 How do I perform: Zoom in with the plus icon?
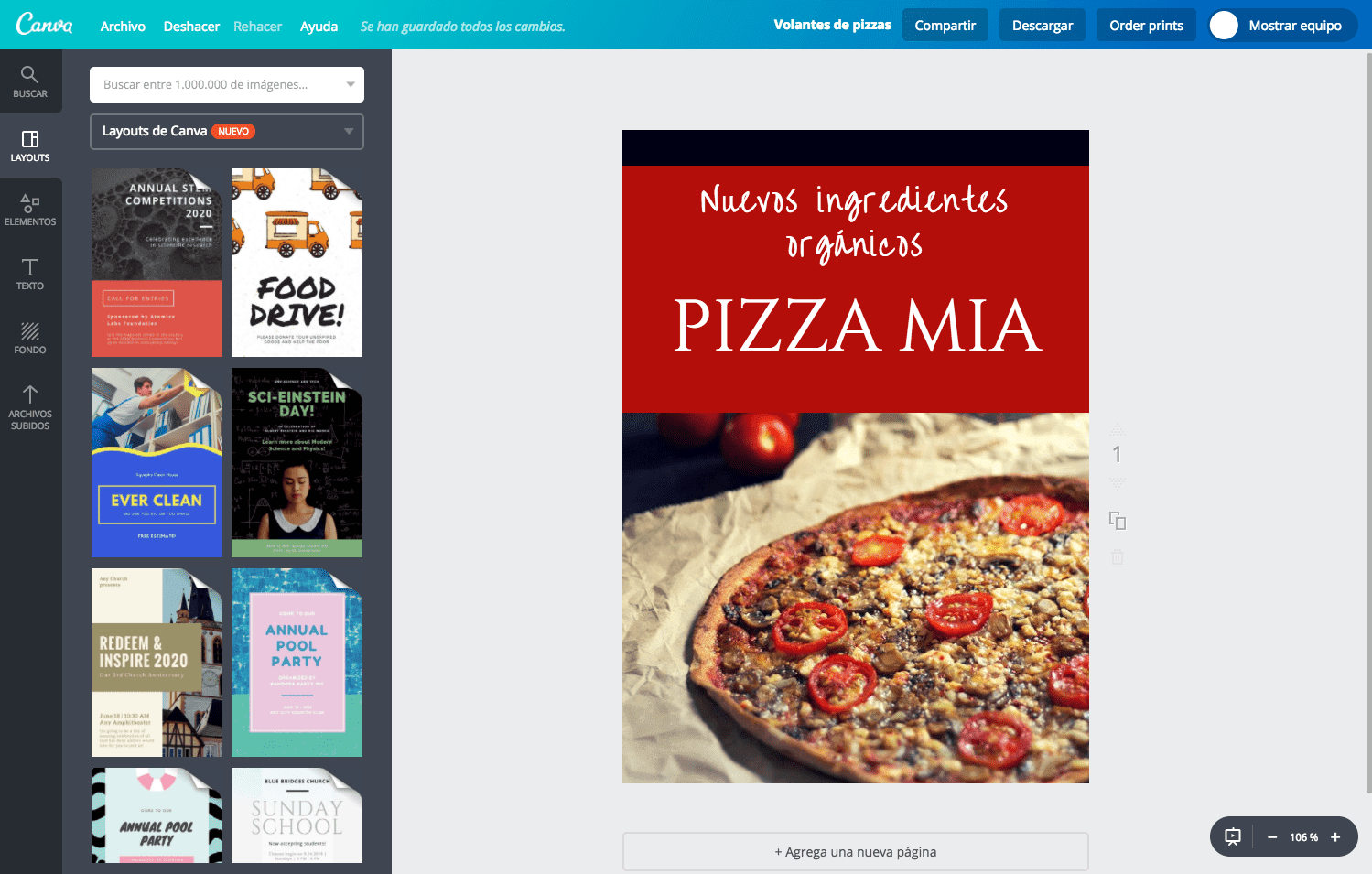pos(1335,836)
